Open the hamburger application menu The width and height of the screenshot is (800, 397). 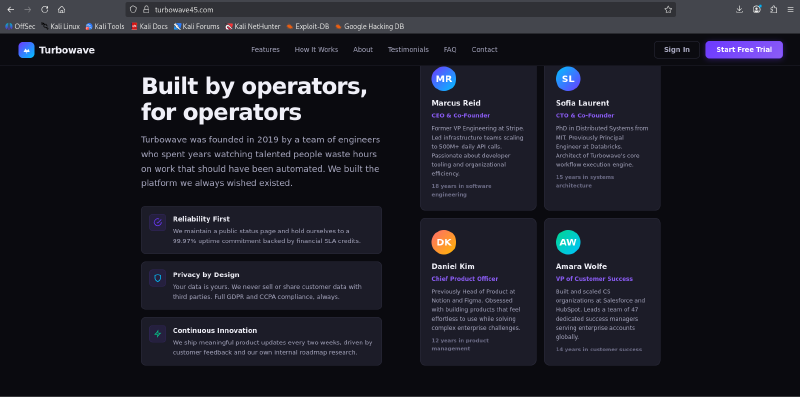[790, 9]
